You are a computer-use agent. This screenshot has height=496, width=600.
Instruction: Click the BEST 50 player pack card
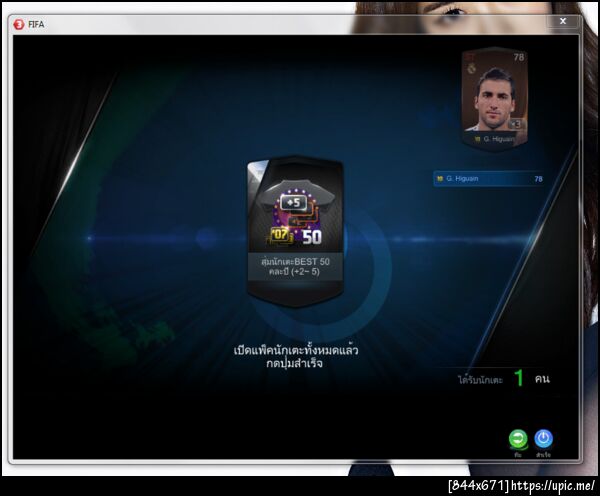(295, 230)
